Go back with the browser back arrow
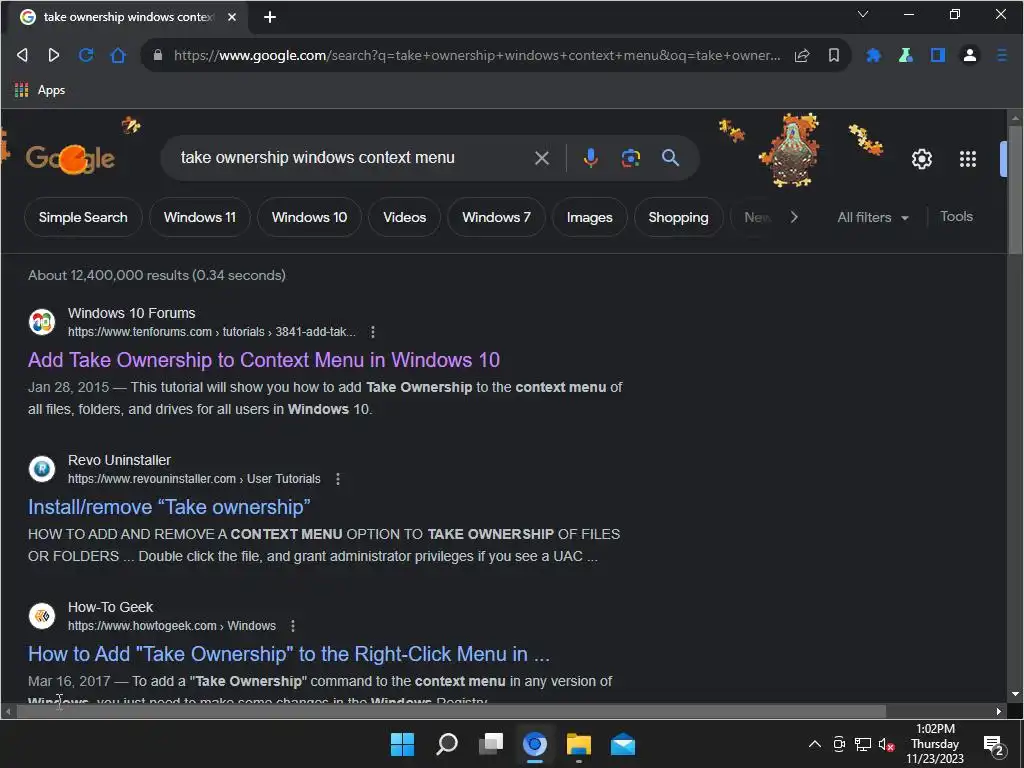Screen dimensions: 1024x768 click(x=22, y=55)
